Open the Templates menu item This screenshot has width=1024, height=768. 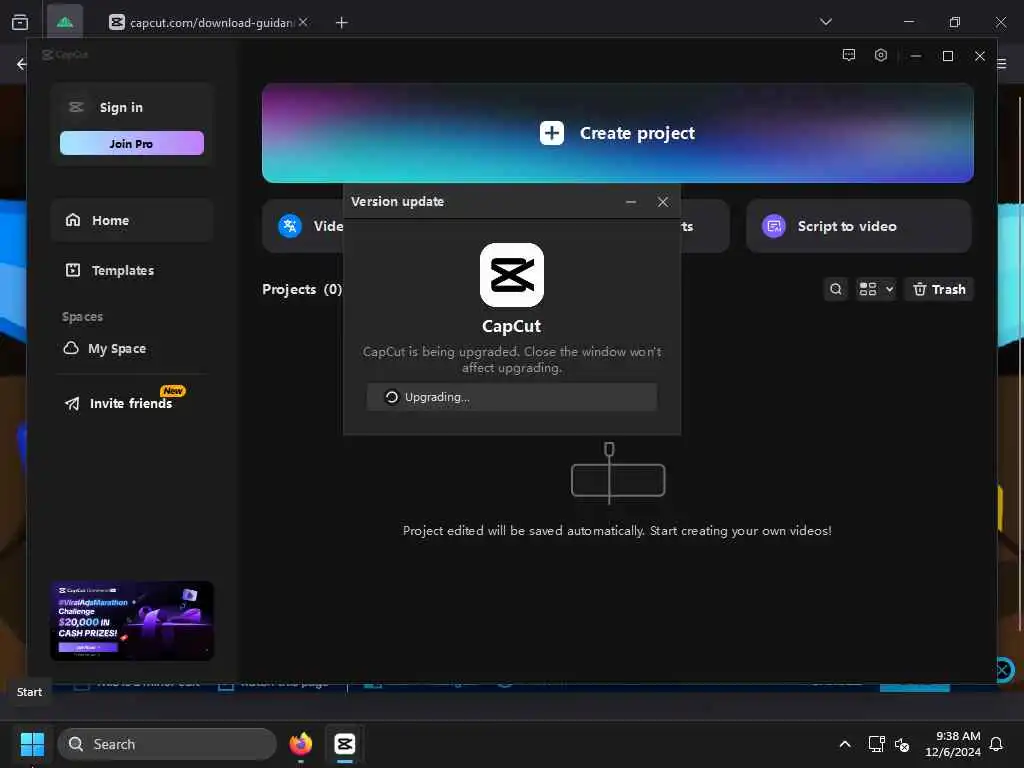click(132, 270)
